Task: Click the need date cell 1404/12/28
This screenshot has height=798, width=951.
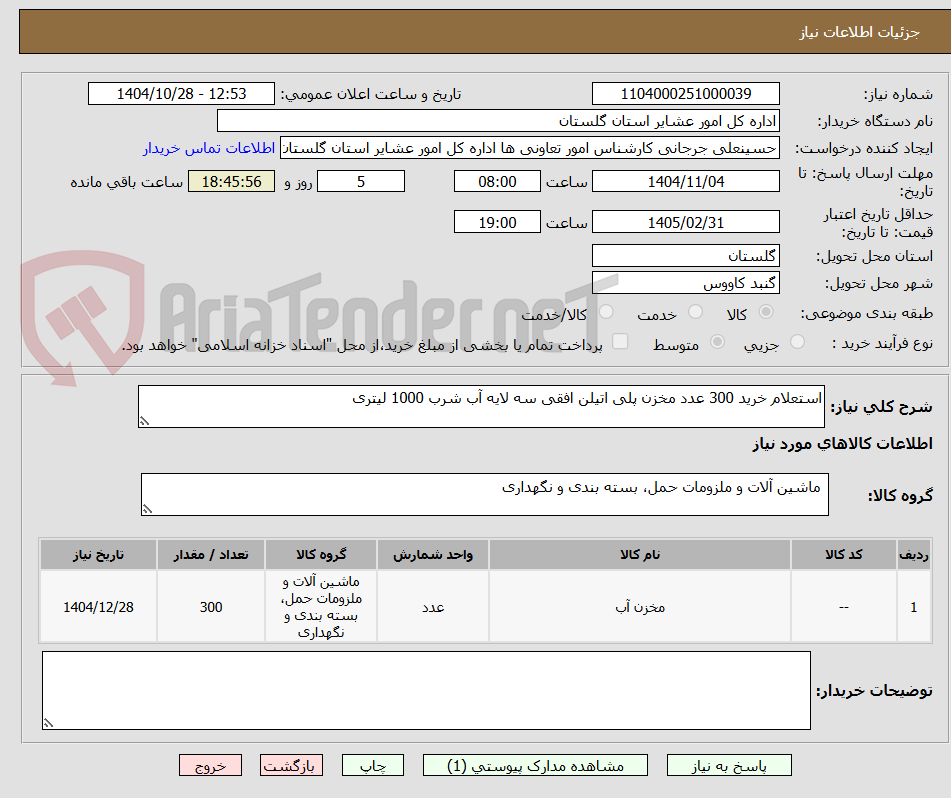Action: click(98, 606)
